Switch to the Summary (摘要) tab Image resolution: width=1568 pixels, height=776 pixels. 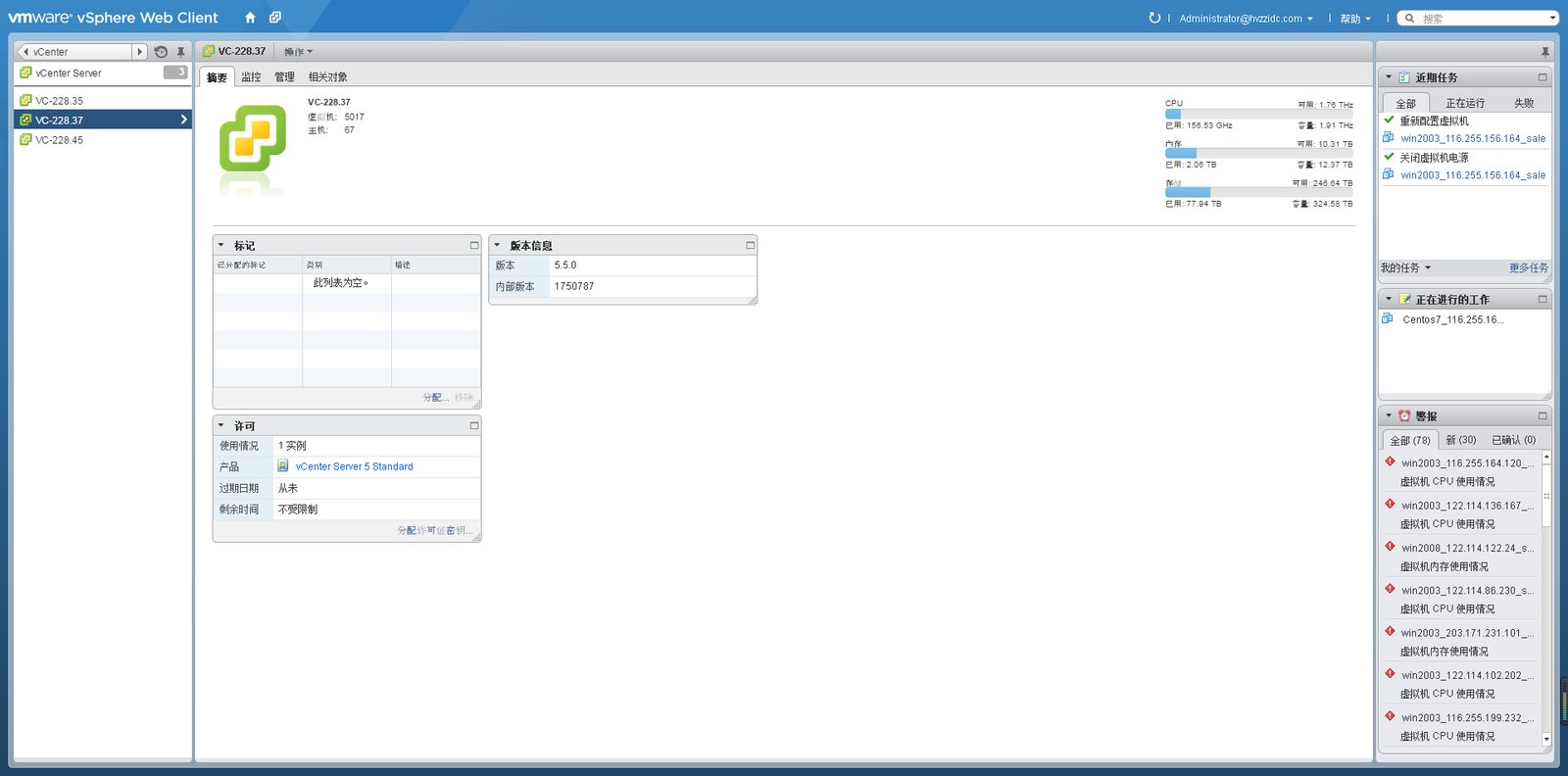(217, 77)
